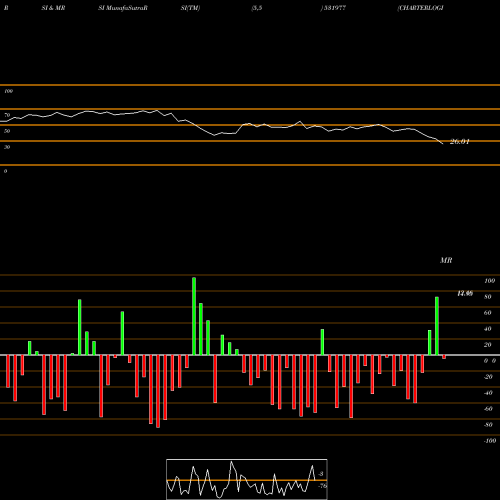The height and width of the screenshot is (500, 500).
Task: Click the 0 label on RSI axis
Action: [x=5, y=171]
